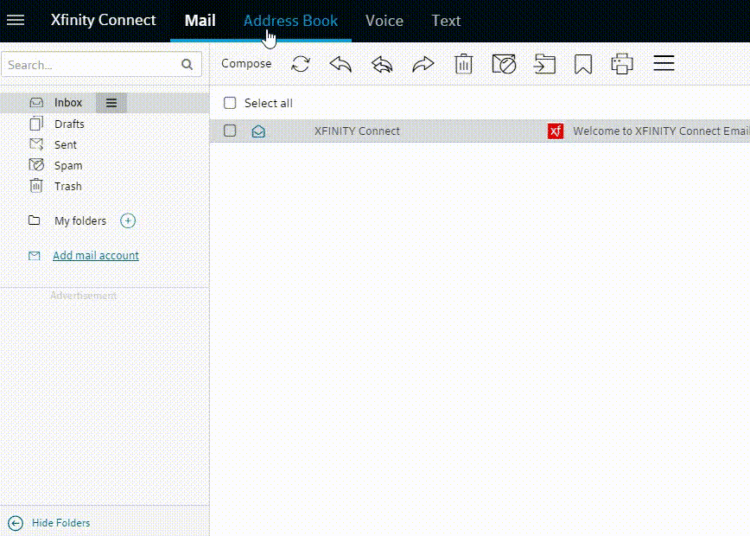Click the Move to folder icon
This screenshot has height=536, width=750.
pos(544,64)
